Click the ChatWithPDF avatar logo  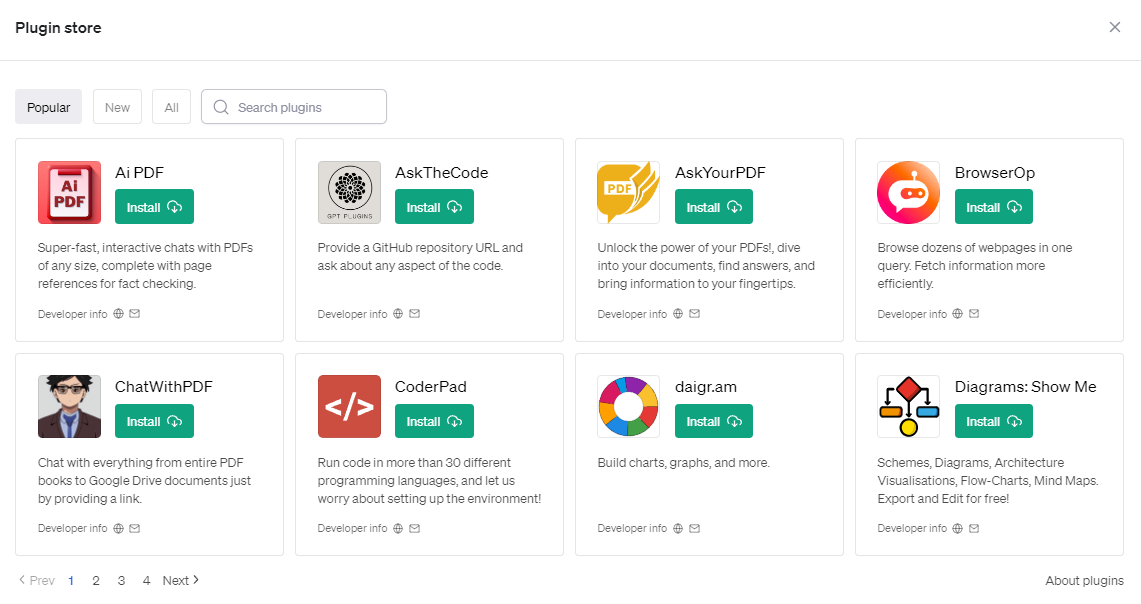69,406
